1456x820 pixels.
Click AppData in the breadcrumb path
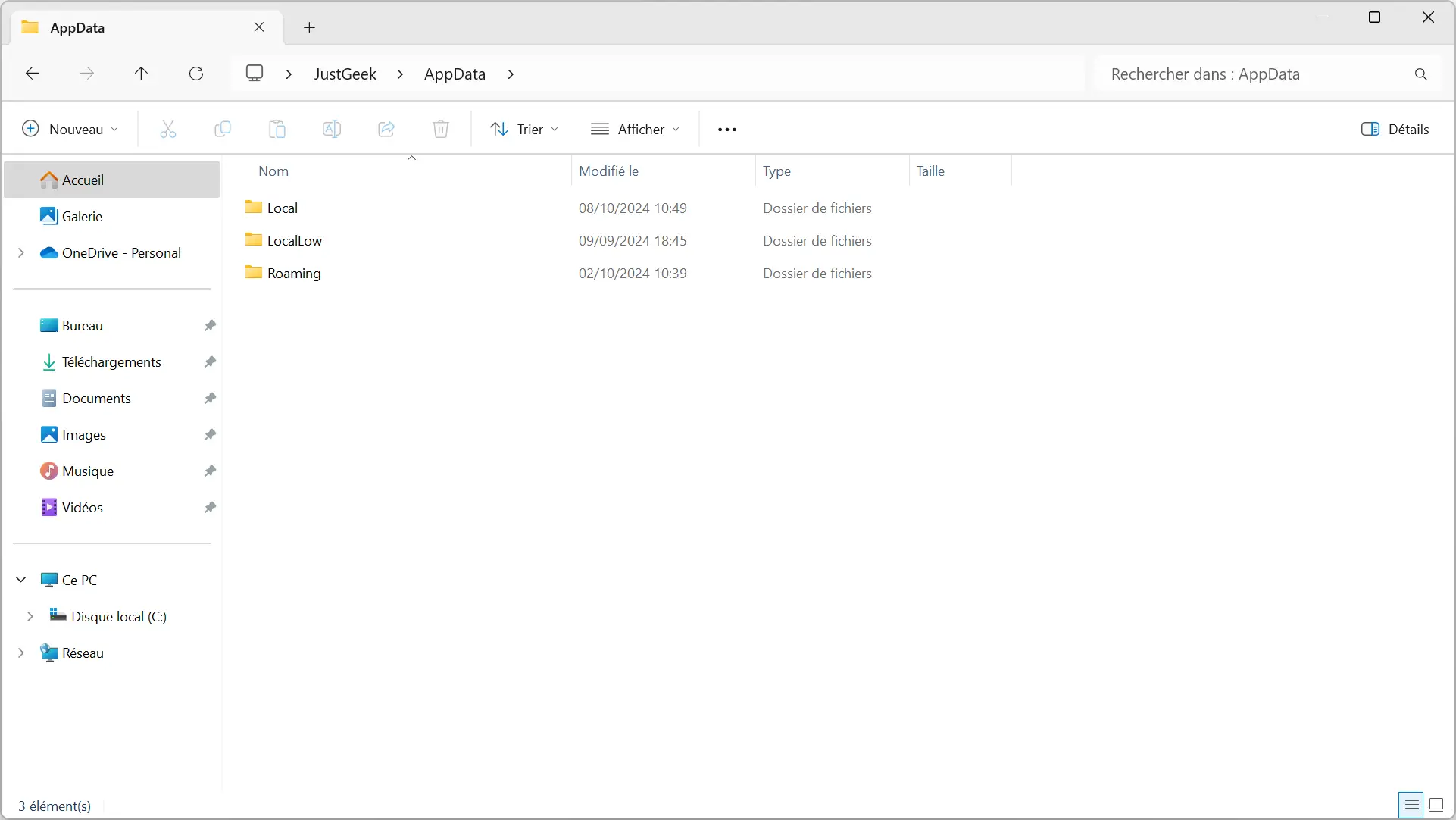[x=455, y=74]
